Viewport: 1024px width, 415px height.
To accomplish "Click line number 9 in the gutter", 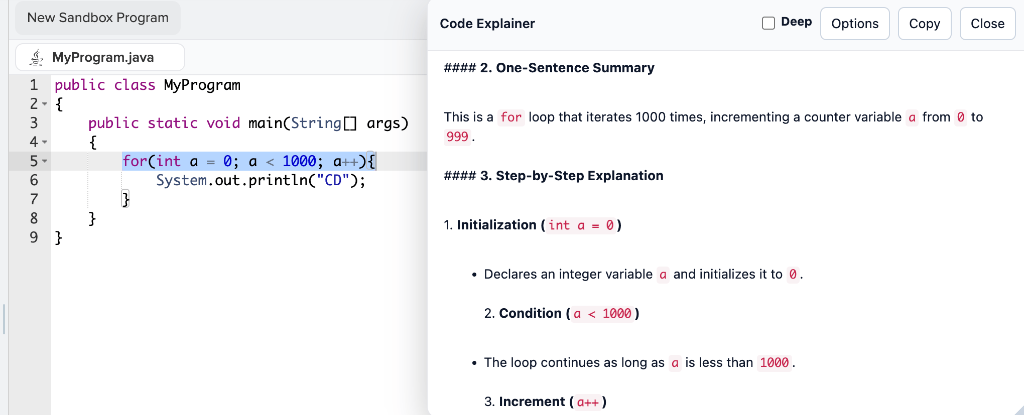I will tap(34, 237).
